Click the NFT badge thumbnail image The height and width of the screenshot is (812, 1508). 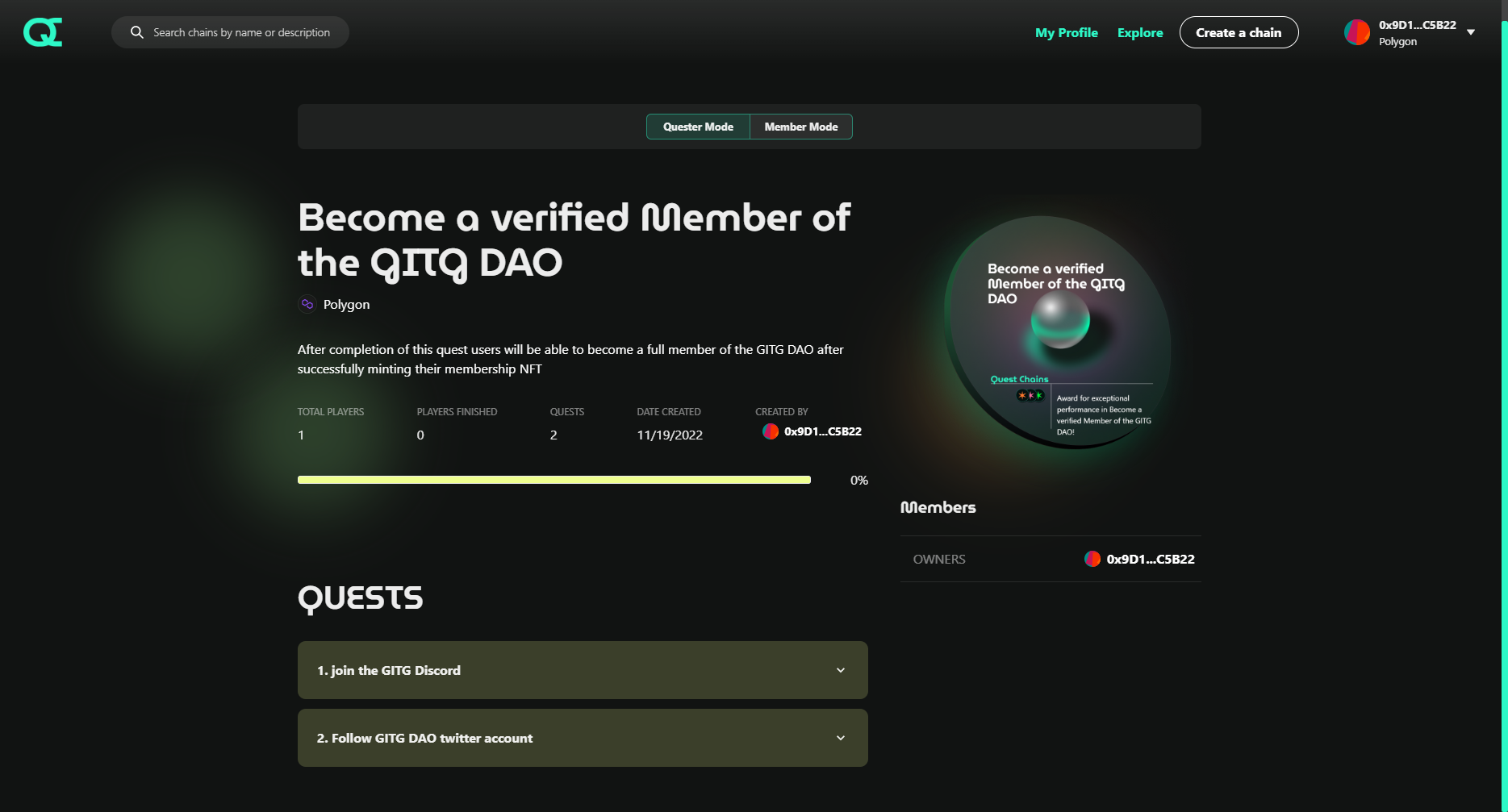[x=1058, y=332]
